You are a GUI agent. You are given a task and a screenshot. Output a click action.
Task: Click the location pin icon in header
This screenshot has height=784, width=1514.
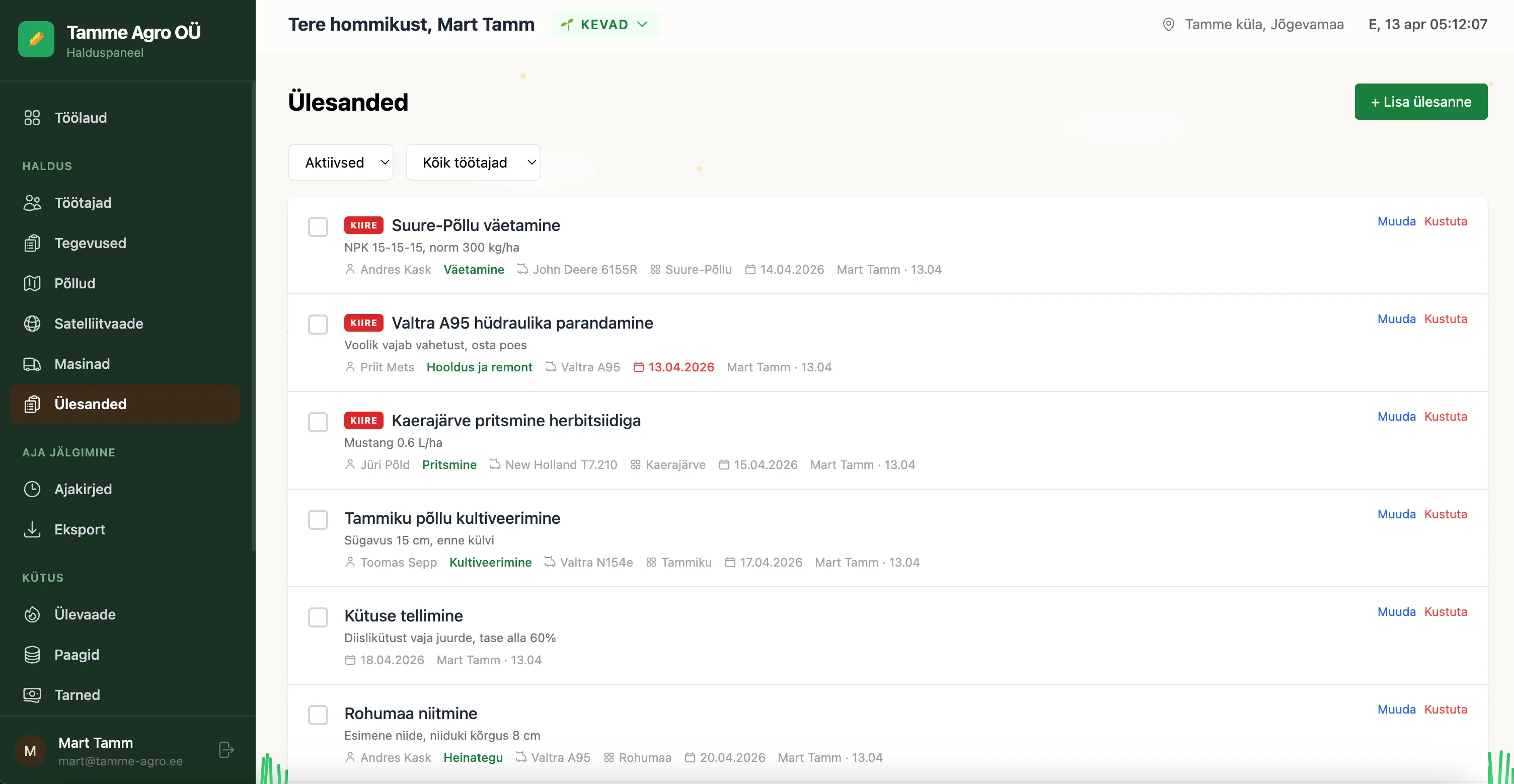point(1168,25)
